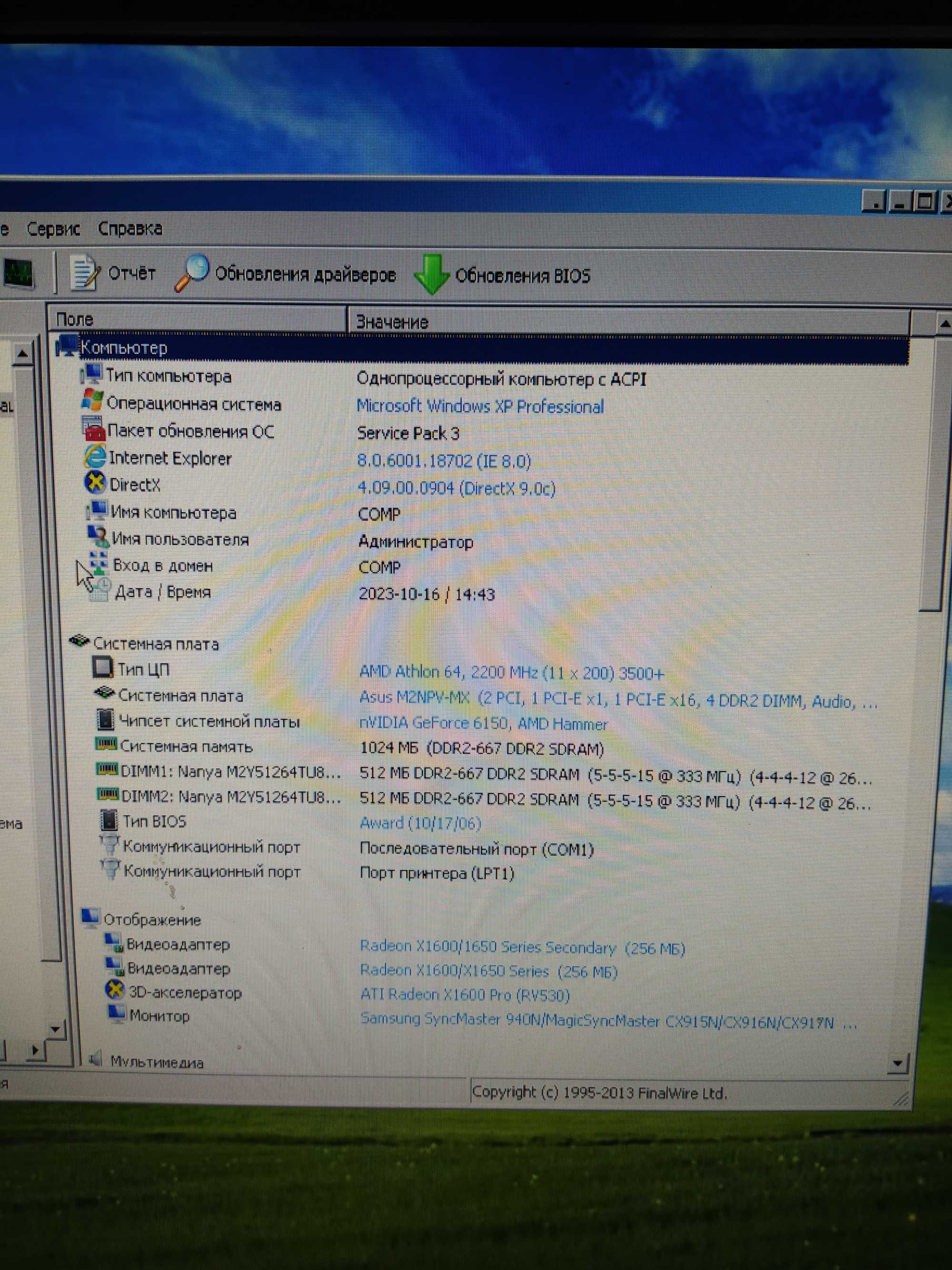Select the Service Pack 3 value
Screen dimensions: 952x1270
pos(408,433)
